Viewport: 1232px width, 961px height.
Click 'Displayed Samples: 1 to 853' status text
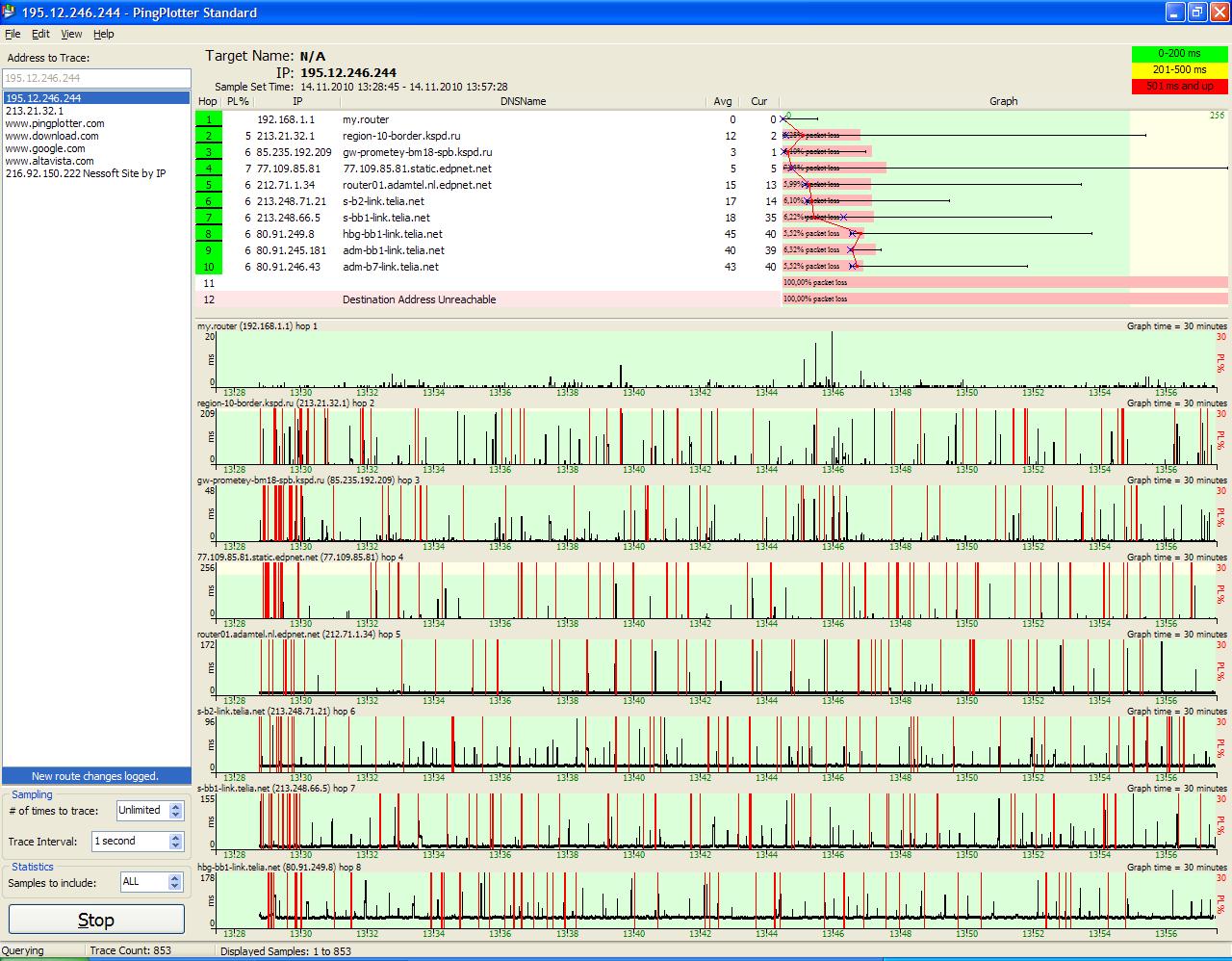(x=286, y=951)
